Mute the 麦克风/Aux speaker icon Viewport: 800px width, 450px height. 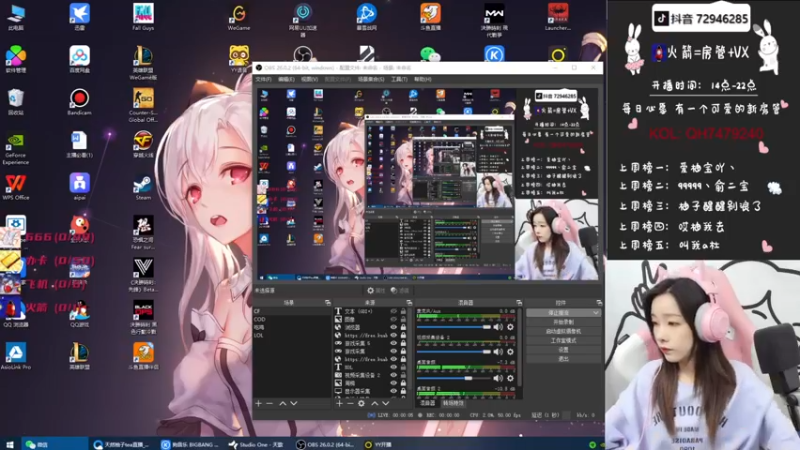[x=498, y=327]
